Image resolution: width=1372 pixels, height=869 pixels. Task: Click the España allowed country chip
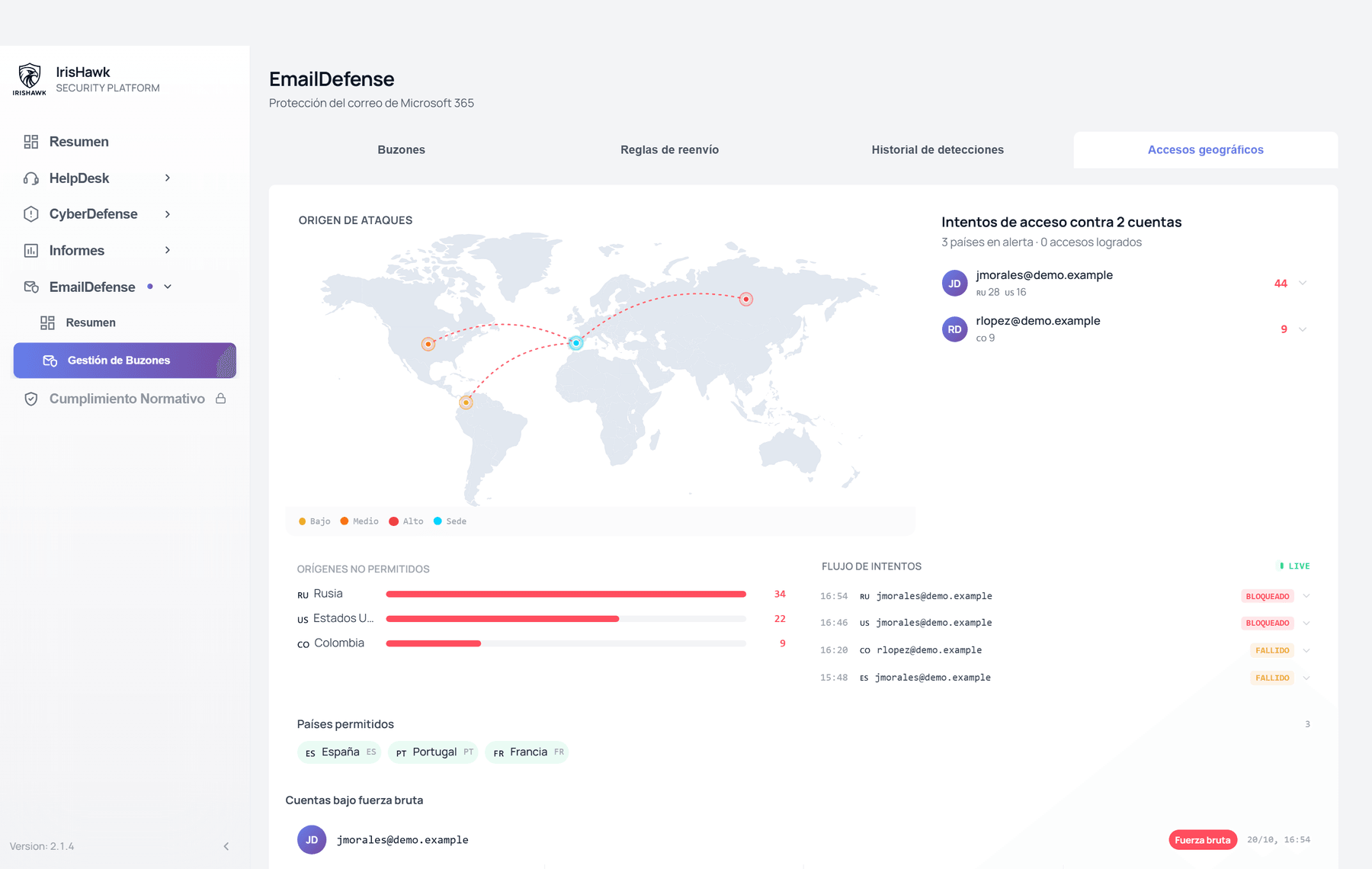coord(339,752)
